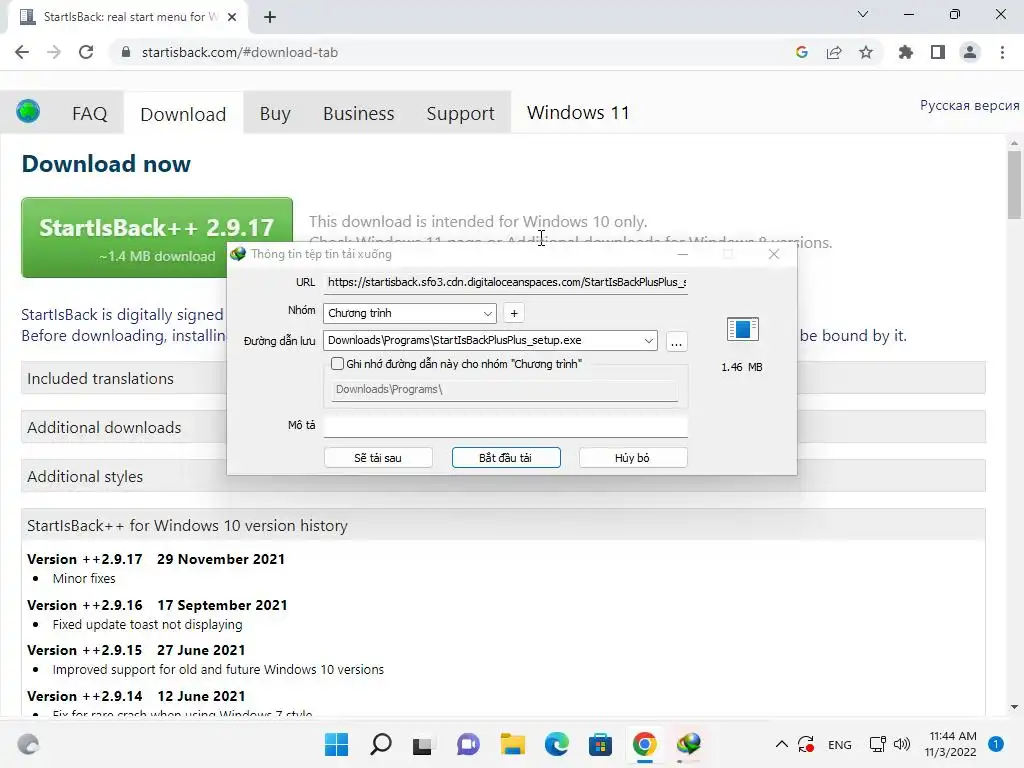Click the "Download now" heading
The image size is (1024, 768).
pos(106,164)
